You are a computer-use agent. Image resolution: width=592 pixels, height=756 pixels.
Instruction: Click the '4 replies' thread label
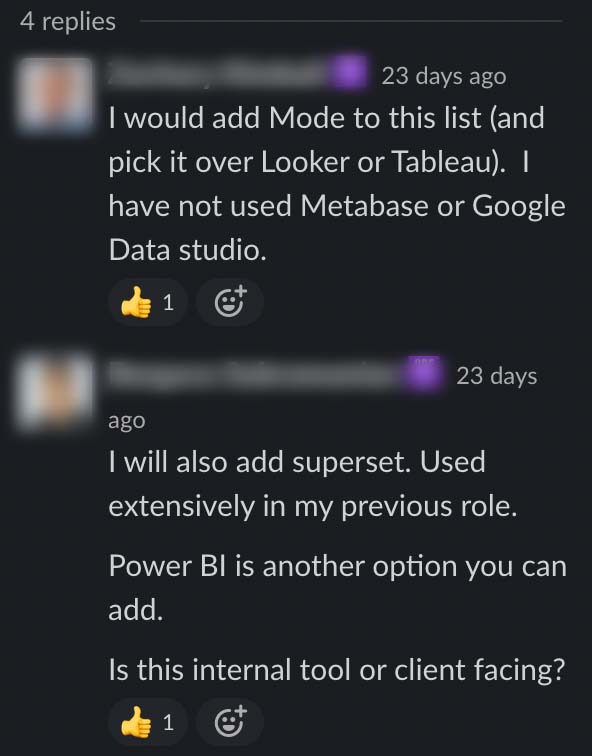(68, 22)
